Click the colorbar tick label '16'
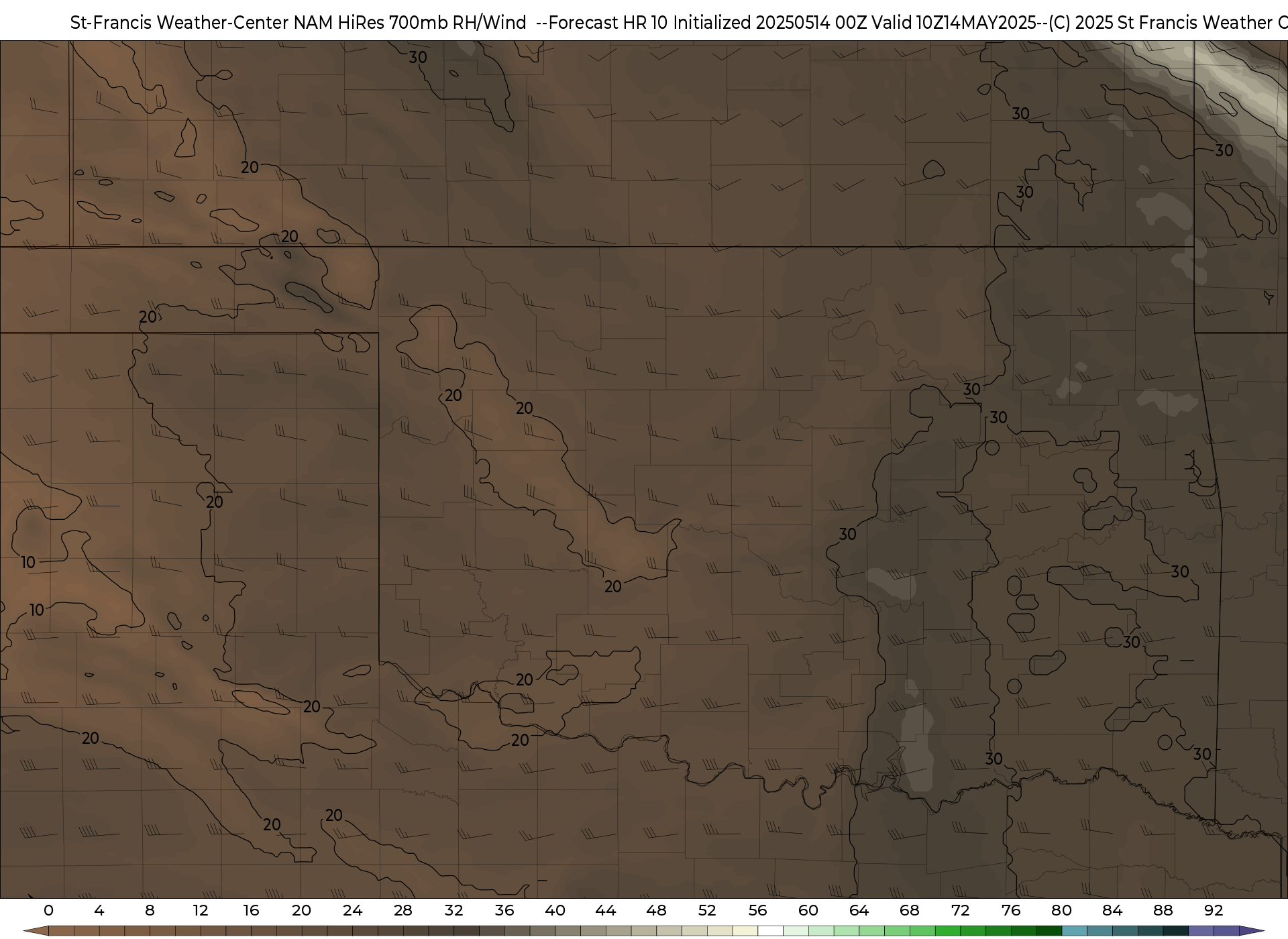Viewport: 1288px width, 939px height. 251,911
